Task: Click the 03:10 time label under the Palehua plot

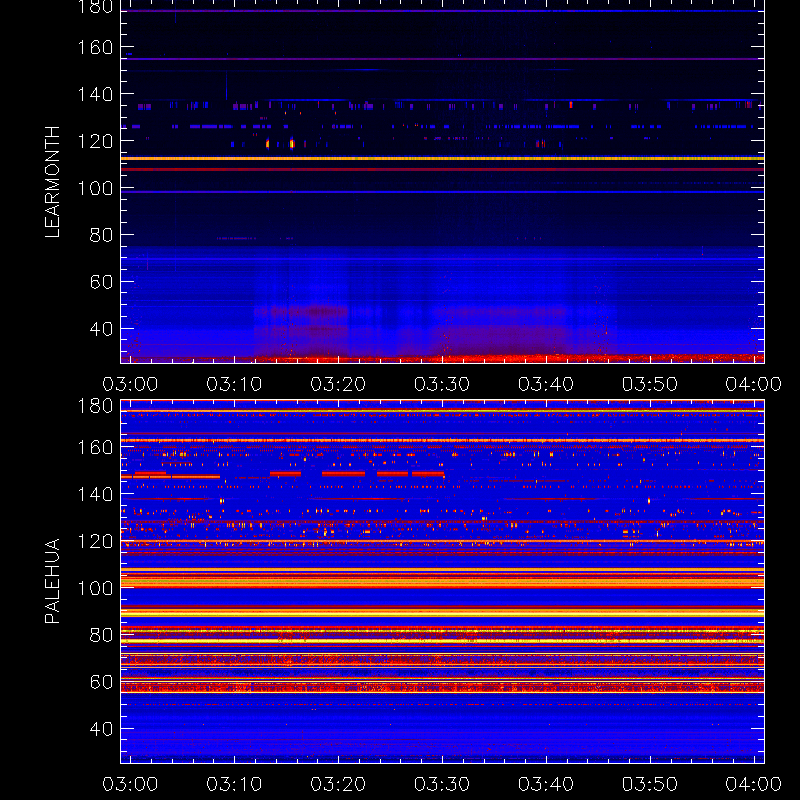Action: click(x=234, y=784)
